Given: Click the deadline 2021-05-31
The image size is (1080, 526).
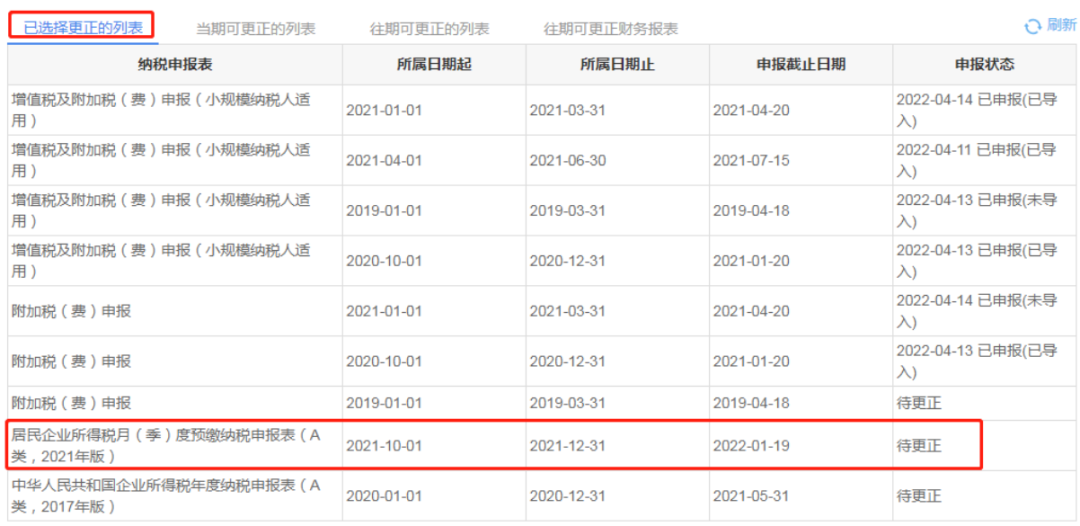Looking at the screenshot, I should [x=751, y=496].
